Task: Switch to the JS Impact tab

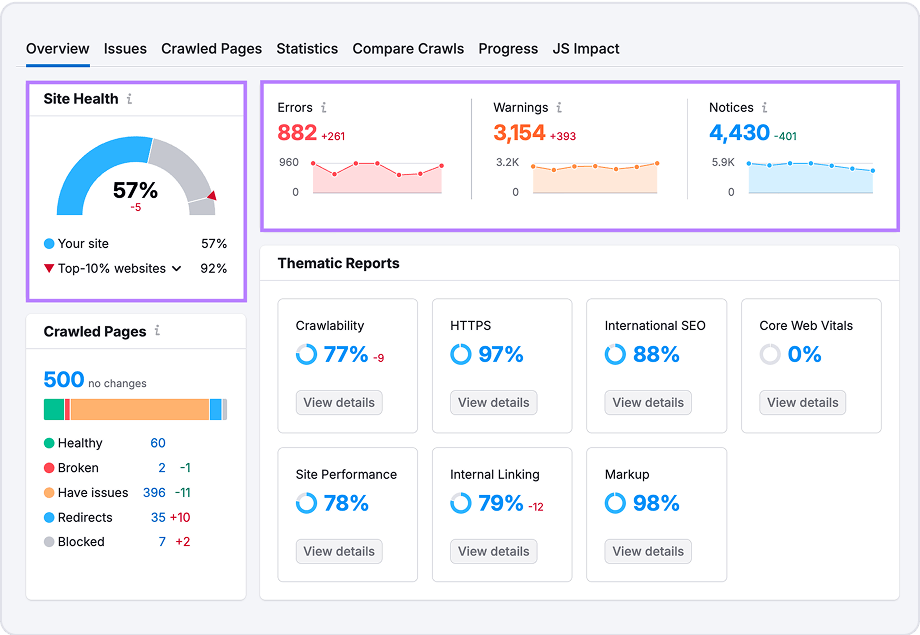Action: 586,48
